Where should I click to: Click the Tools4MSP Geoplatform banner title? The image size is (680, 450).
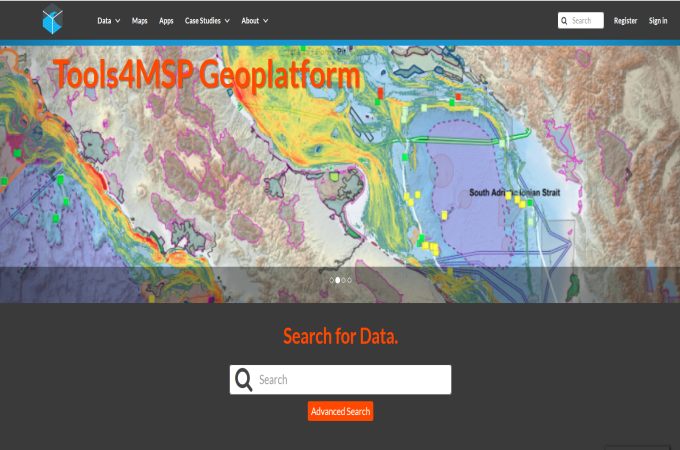point(206,74)
